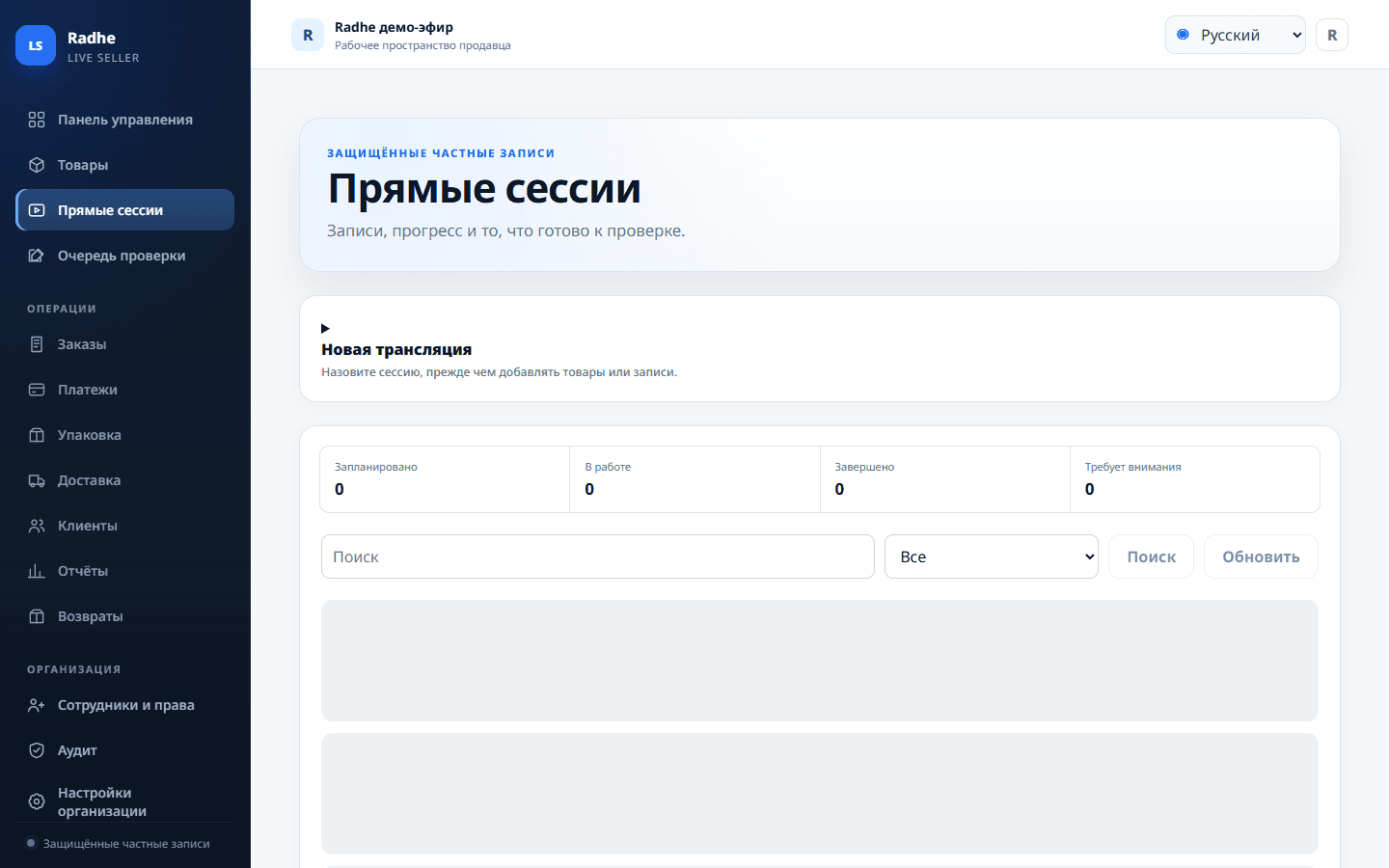Click the R workspace avatar in header

pyautogui.click(x=308, y=35)
